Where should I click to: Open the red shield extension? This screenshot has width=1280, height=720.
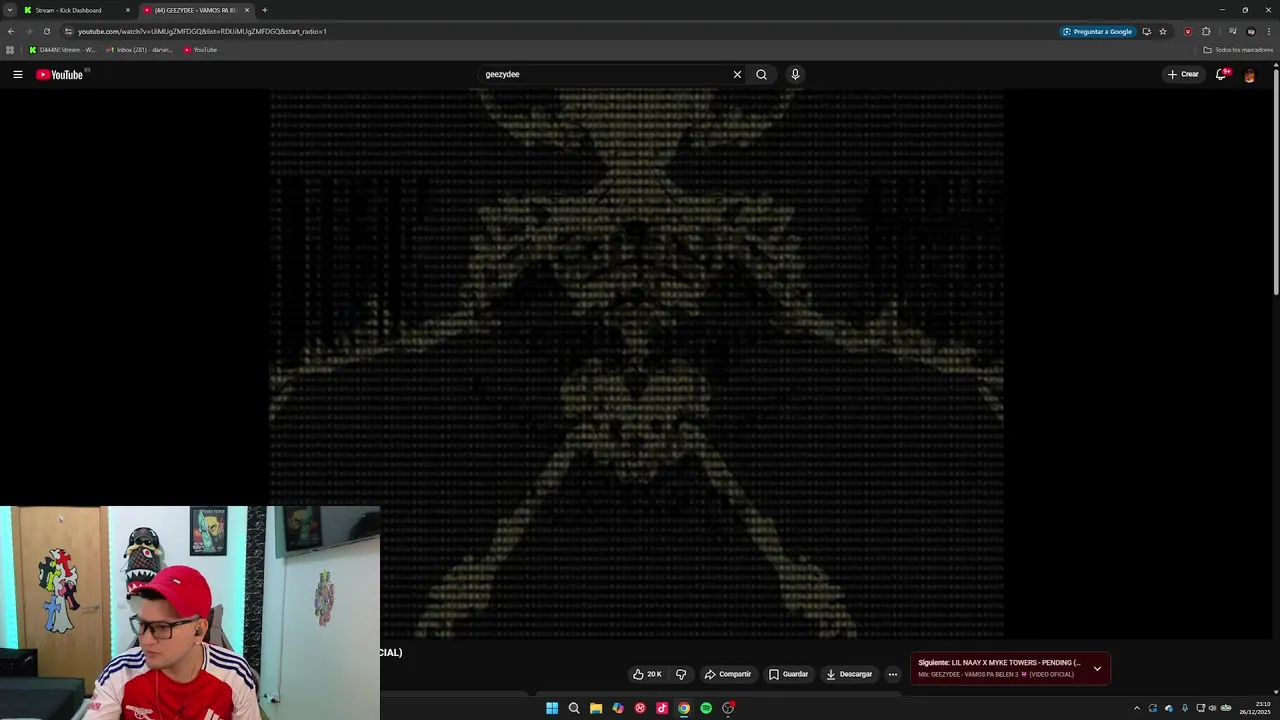[1188, 31]
